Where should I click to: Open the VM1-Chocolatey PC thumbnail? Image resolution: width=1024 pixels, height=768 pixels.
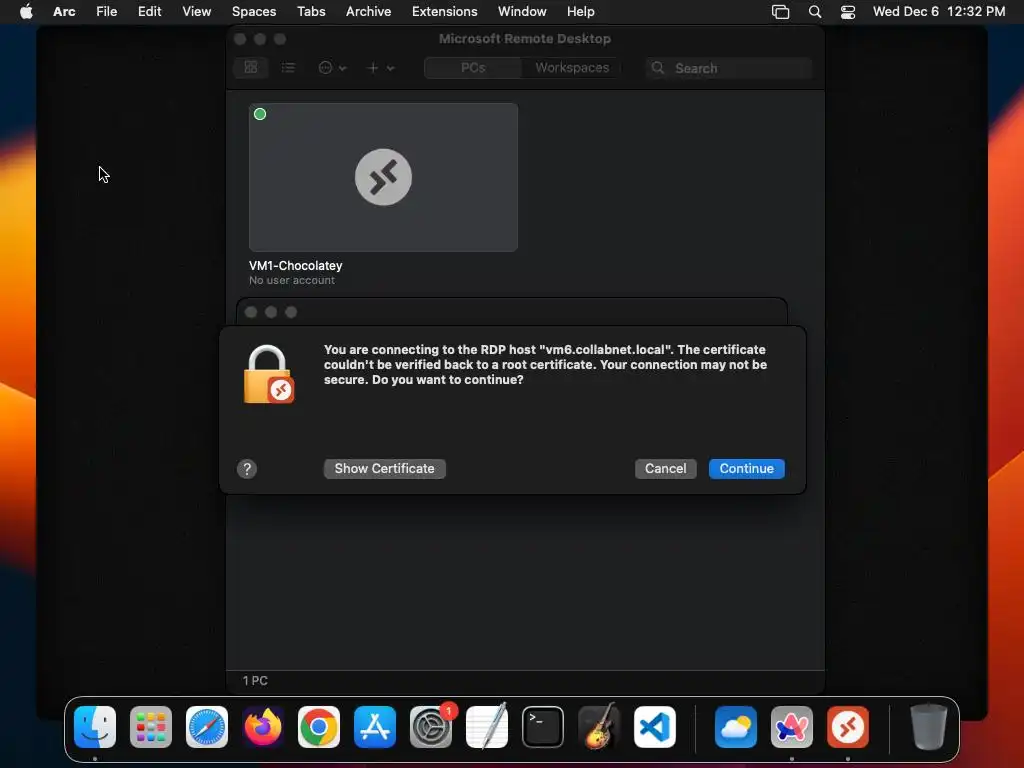[x=383, y=177]
